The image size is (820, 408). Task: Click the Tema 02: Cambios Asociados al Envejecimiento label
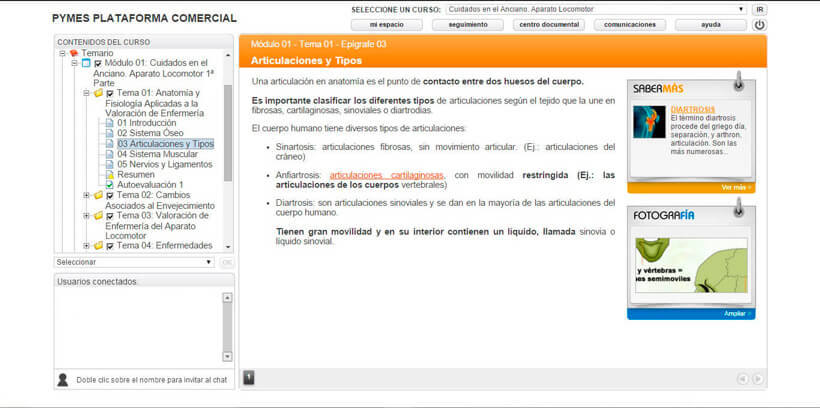[160, 200]
